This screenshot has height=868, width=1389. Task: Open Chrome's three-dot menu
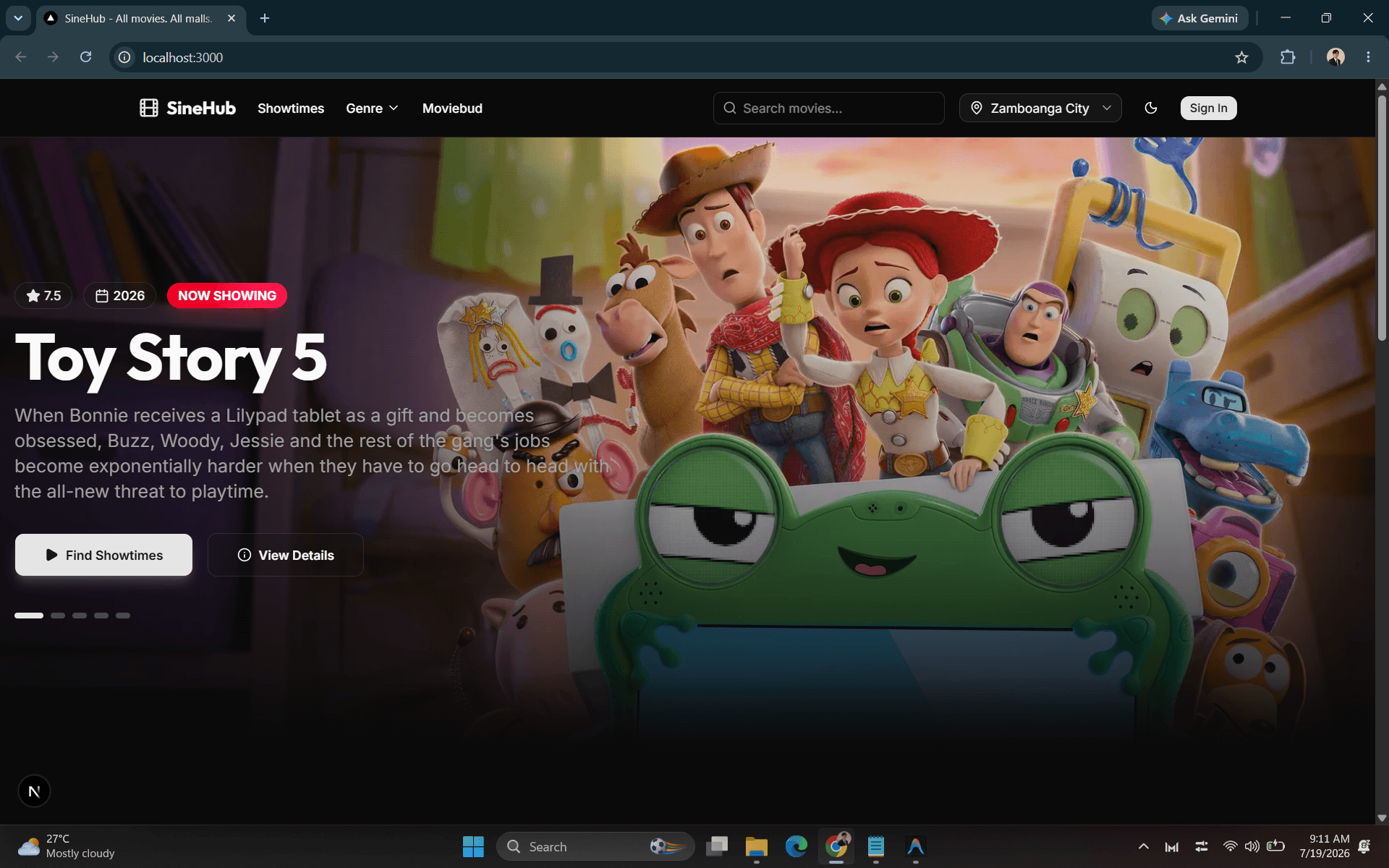(1368, 57)
